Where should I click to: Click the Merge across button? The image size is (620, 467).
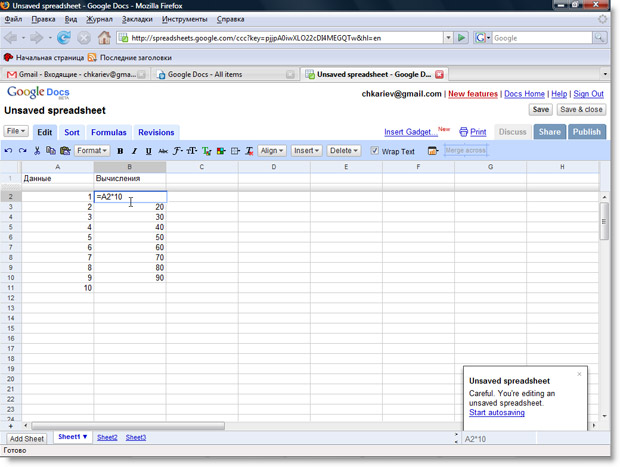(x=465, y=151)
